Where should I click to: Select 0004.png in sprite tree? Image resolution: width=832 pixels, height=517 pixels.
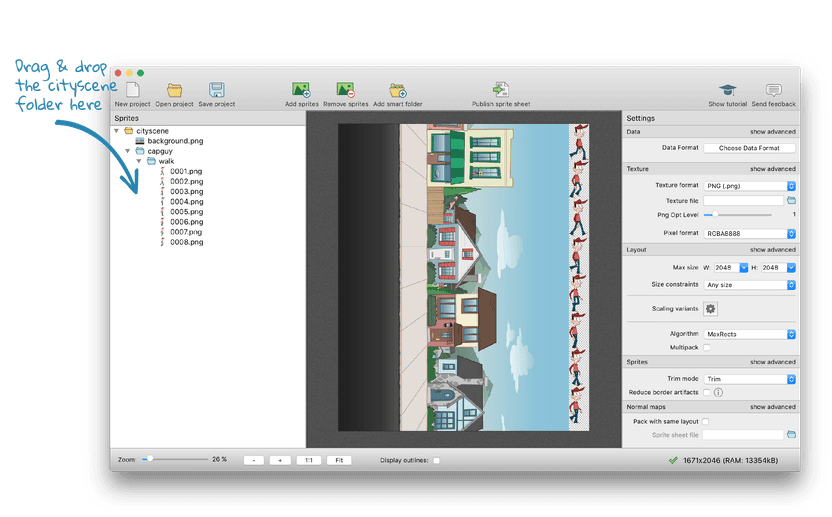tap(186, 201)
